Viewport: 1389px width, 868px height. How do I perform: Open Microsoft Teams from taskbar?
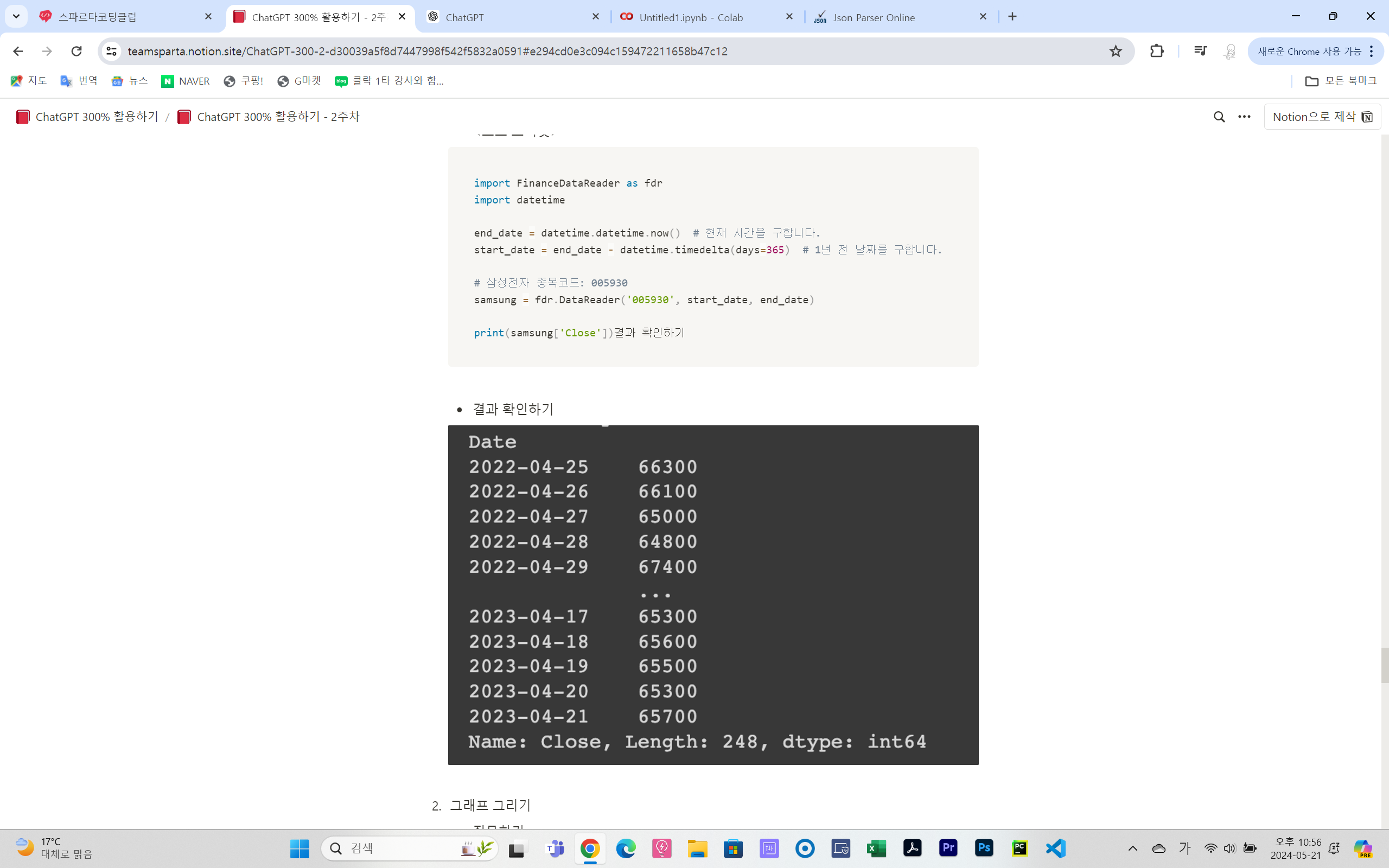(x=555, y=848)
